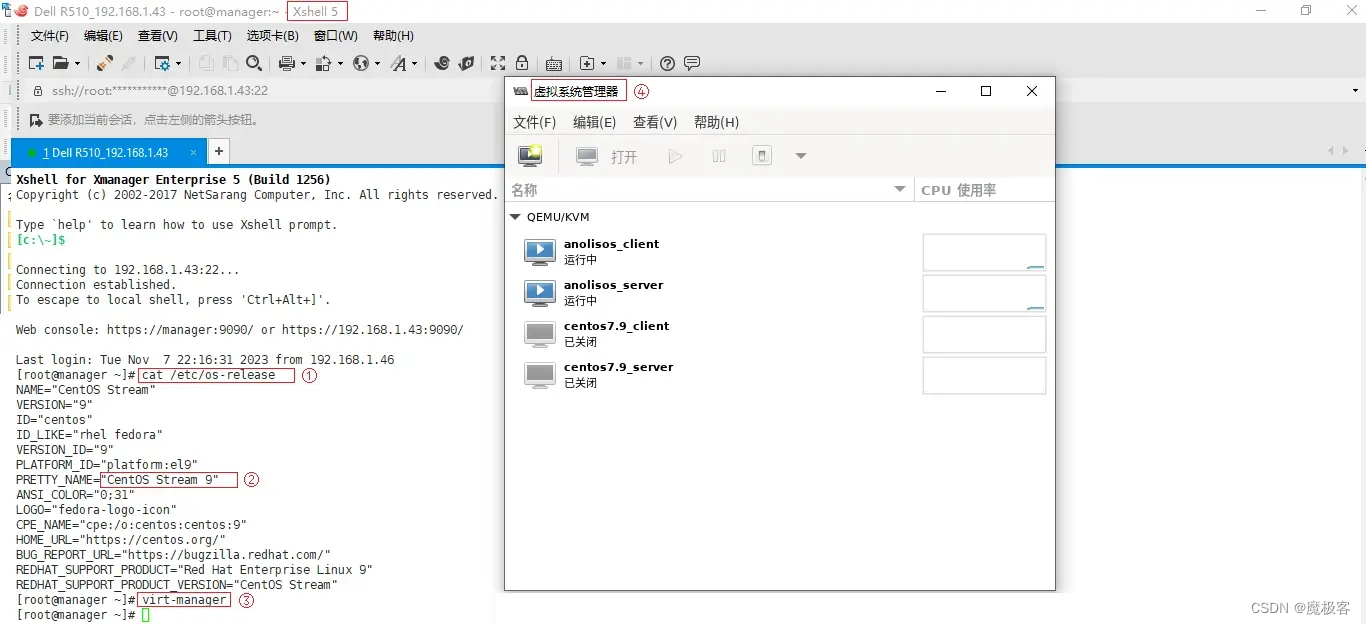Click the print icon in Xshell toolbar

pos(287,63)
